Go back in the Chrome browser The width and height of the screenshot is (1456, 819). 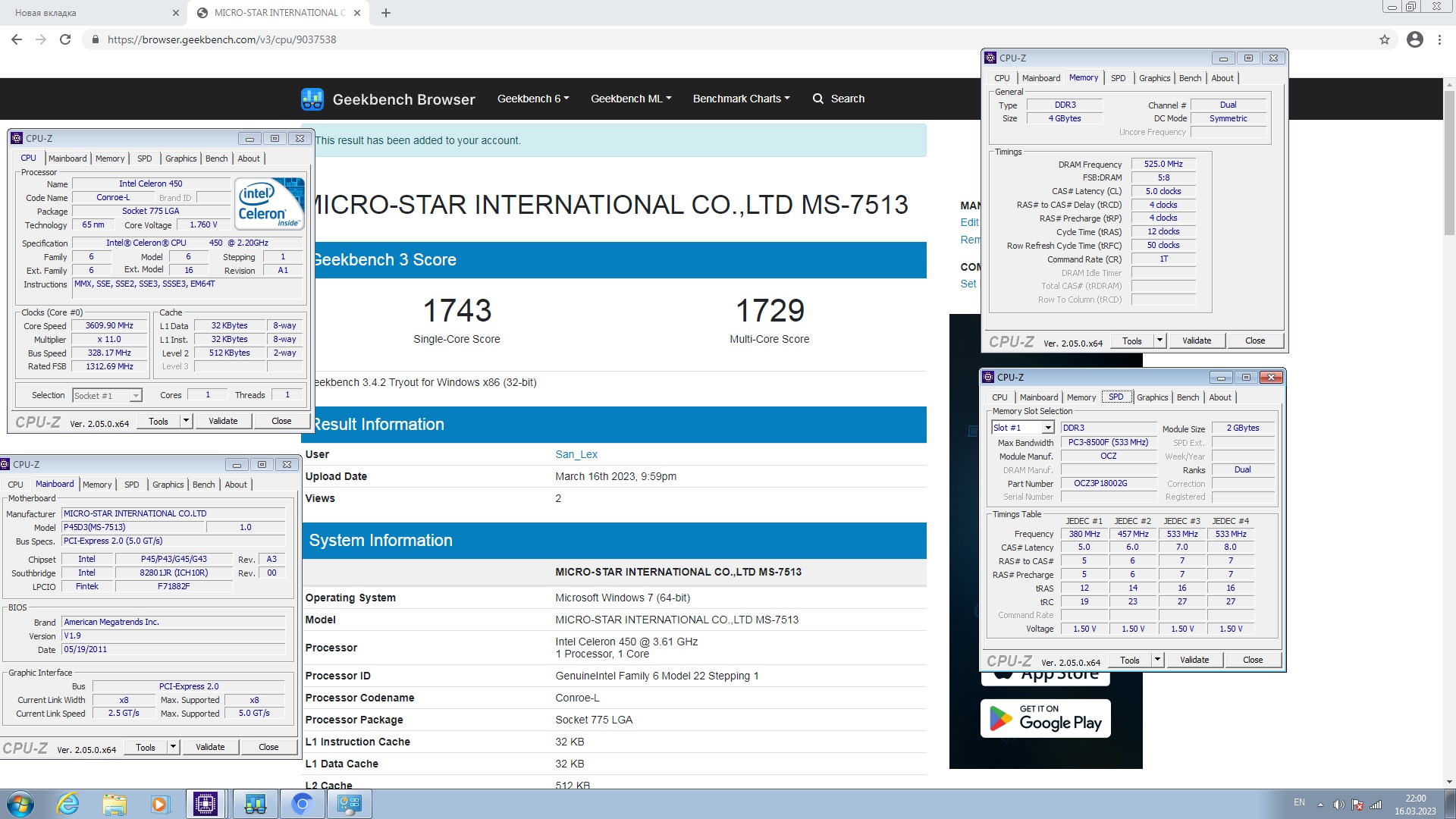point(17,39)
